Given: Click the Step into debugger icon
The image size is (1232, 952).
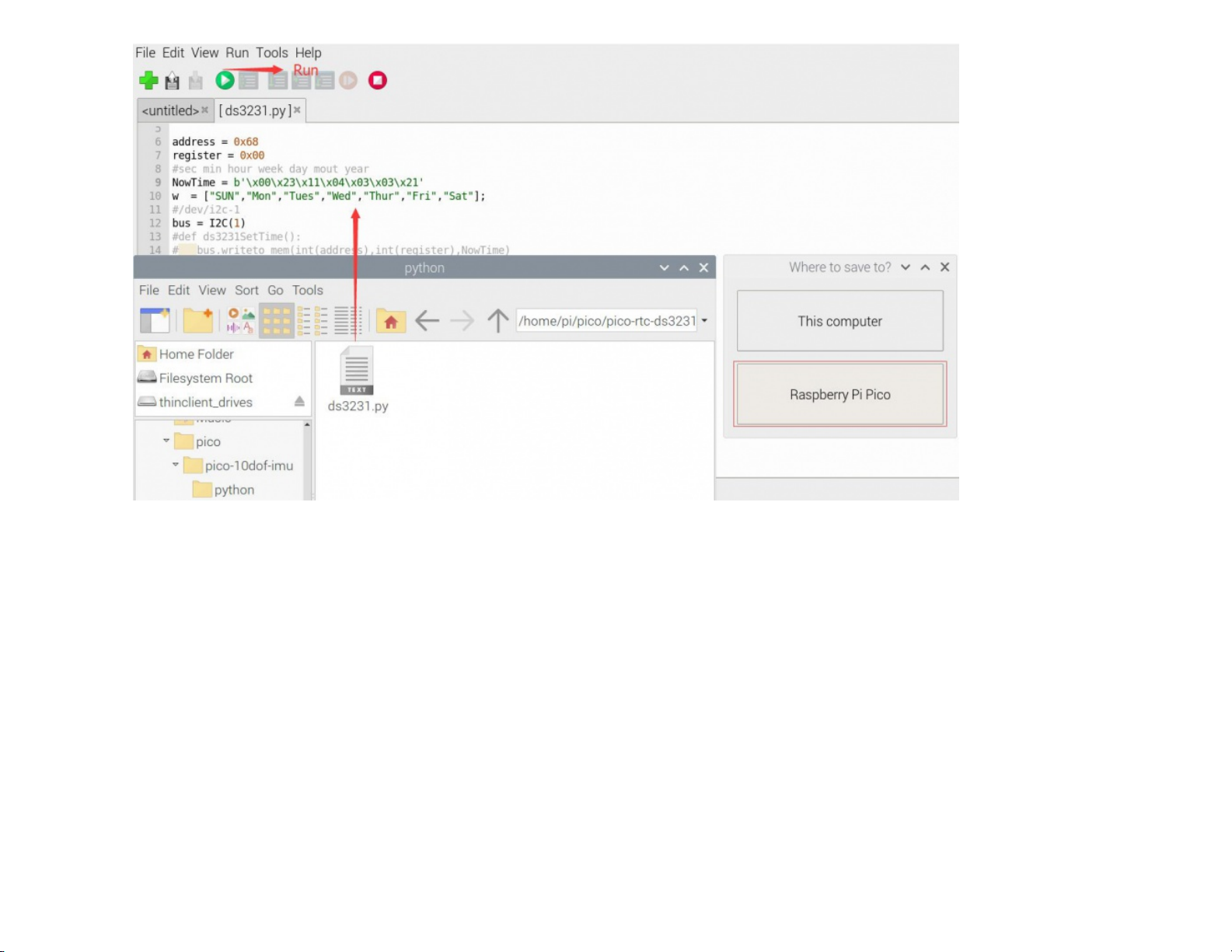Looking at the screenshot, I should point(302,81).
